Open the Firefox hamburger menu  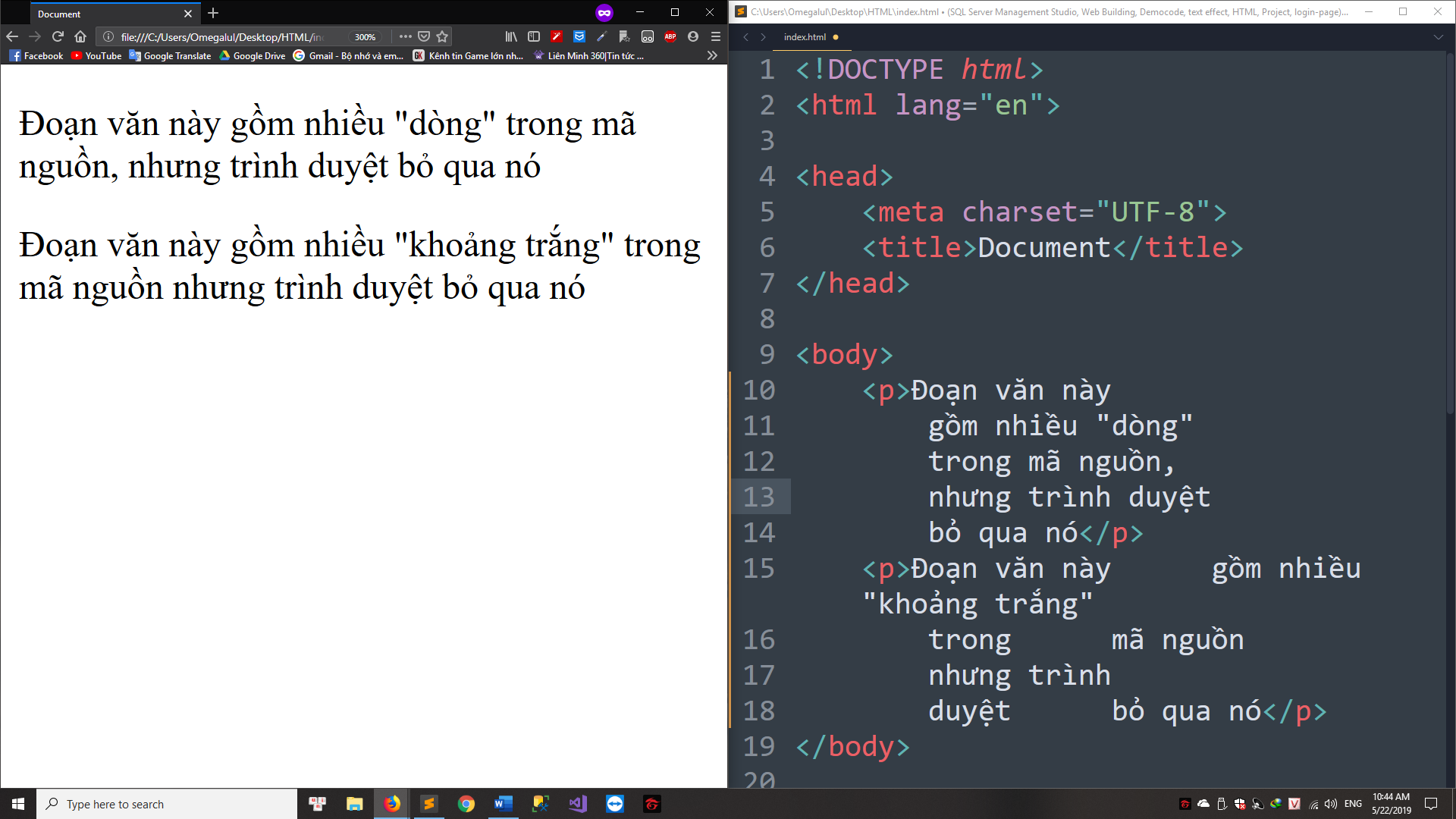coord(715,36)
